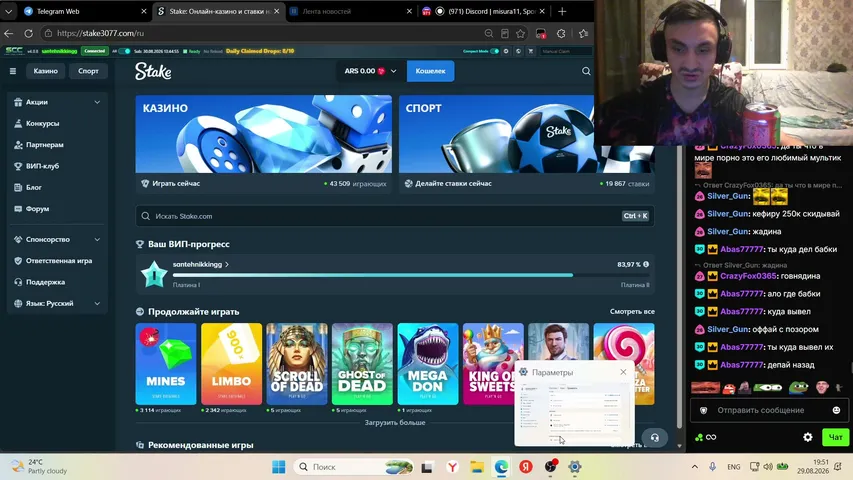Open the Stake hamburger menu

pos(13,71)
